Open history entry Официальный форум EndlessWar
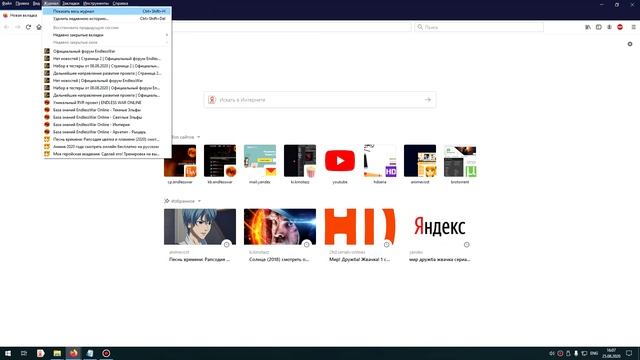 (107, 51)
